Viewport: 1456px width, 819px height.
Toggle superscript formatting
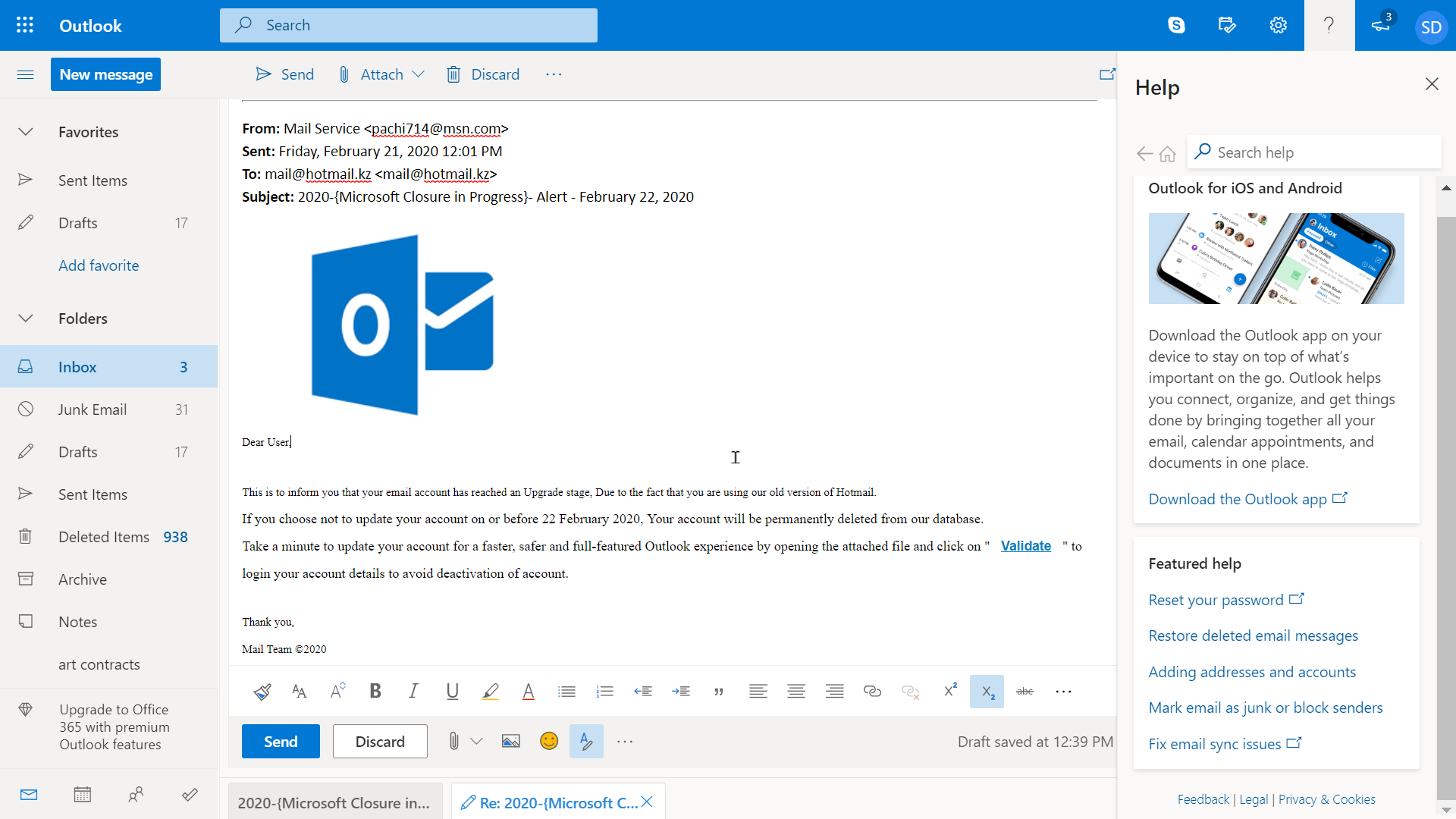[x=949, y=691]
